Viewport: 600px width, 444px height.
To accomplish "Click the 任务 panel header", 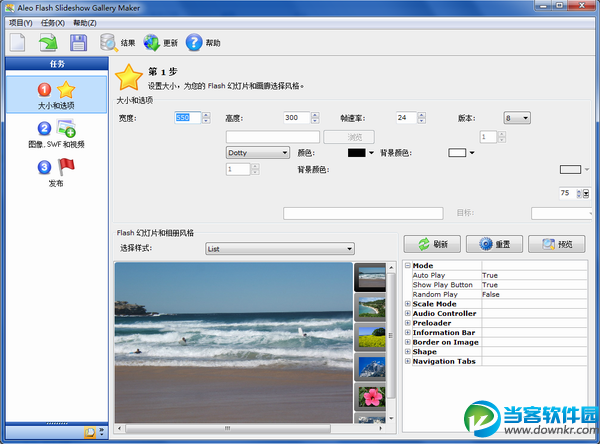I will point(57,64).
